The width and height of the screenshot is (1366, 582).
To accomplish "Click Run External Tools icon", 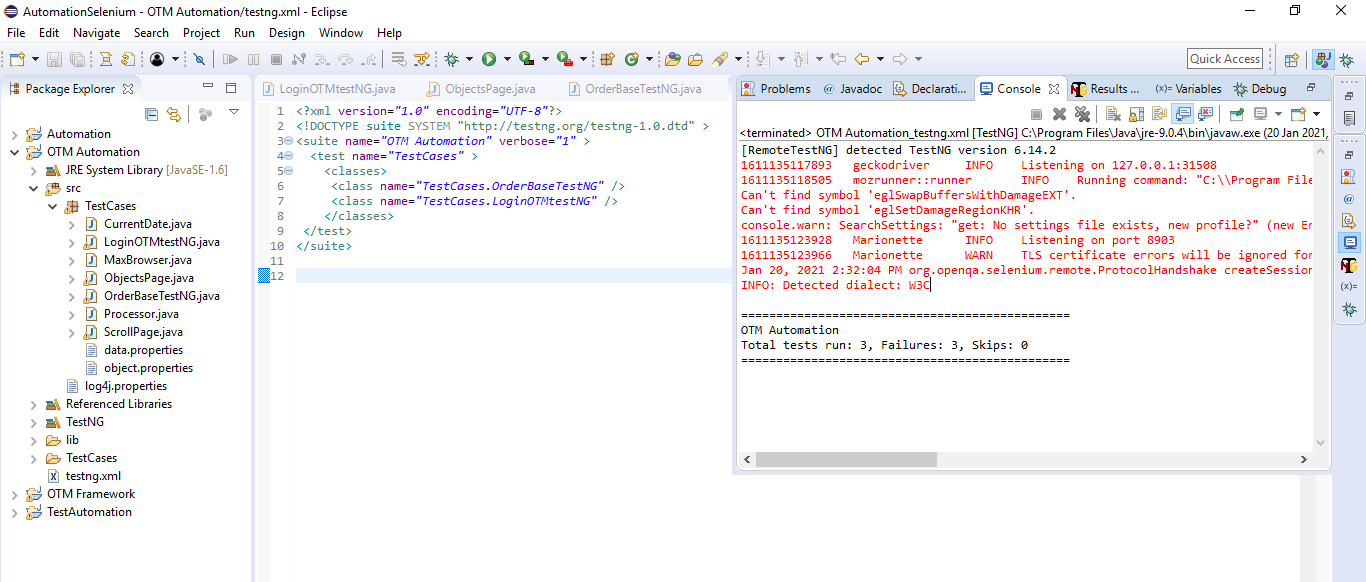I will click(564, 59).
